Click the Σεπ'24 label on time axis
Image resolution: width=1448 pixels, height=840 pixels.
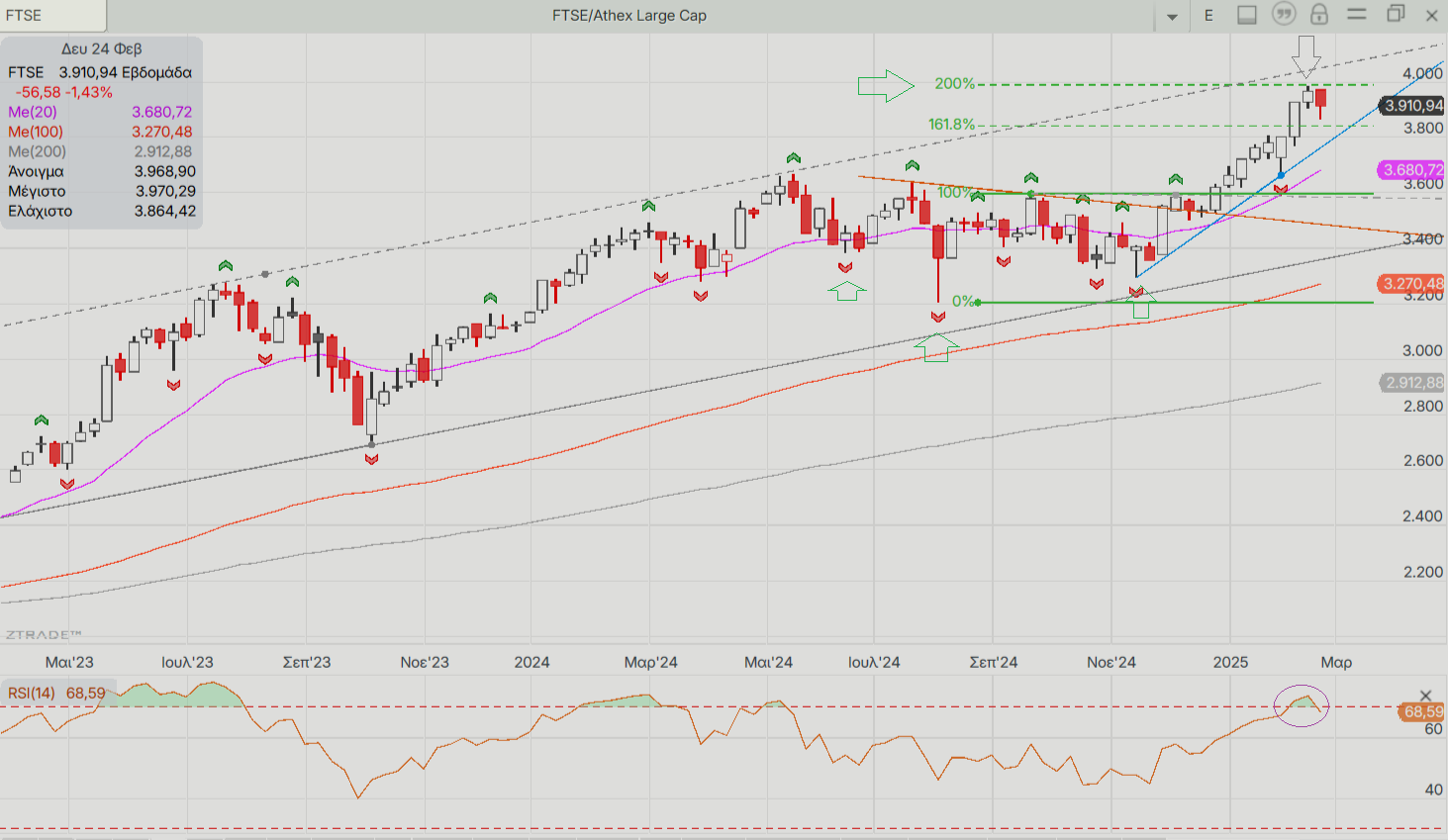click(993, 662)
